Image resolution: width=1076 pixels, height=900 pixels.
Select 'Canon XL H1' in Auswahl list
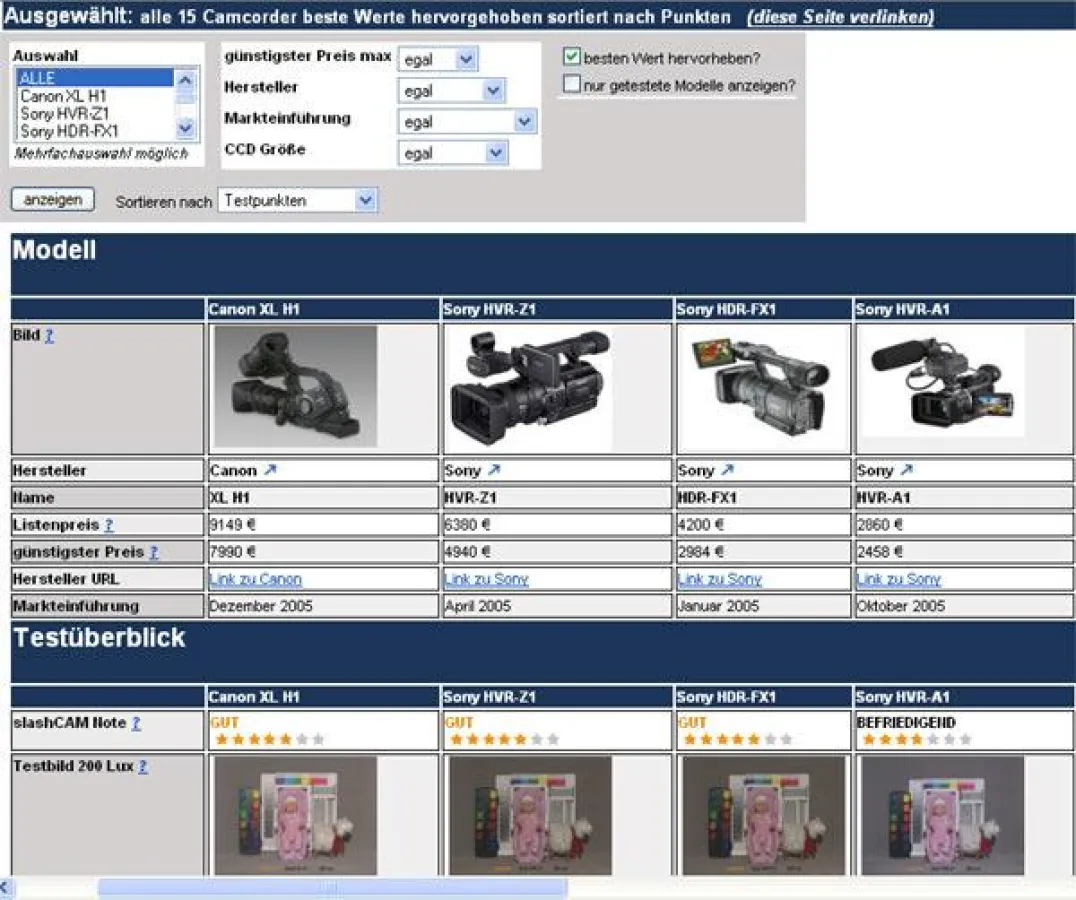point(64,96)
